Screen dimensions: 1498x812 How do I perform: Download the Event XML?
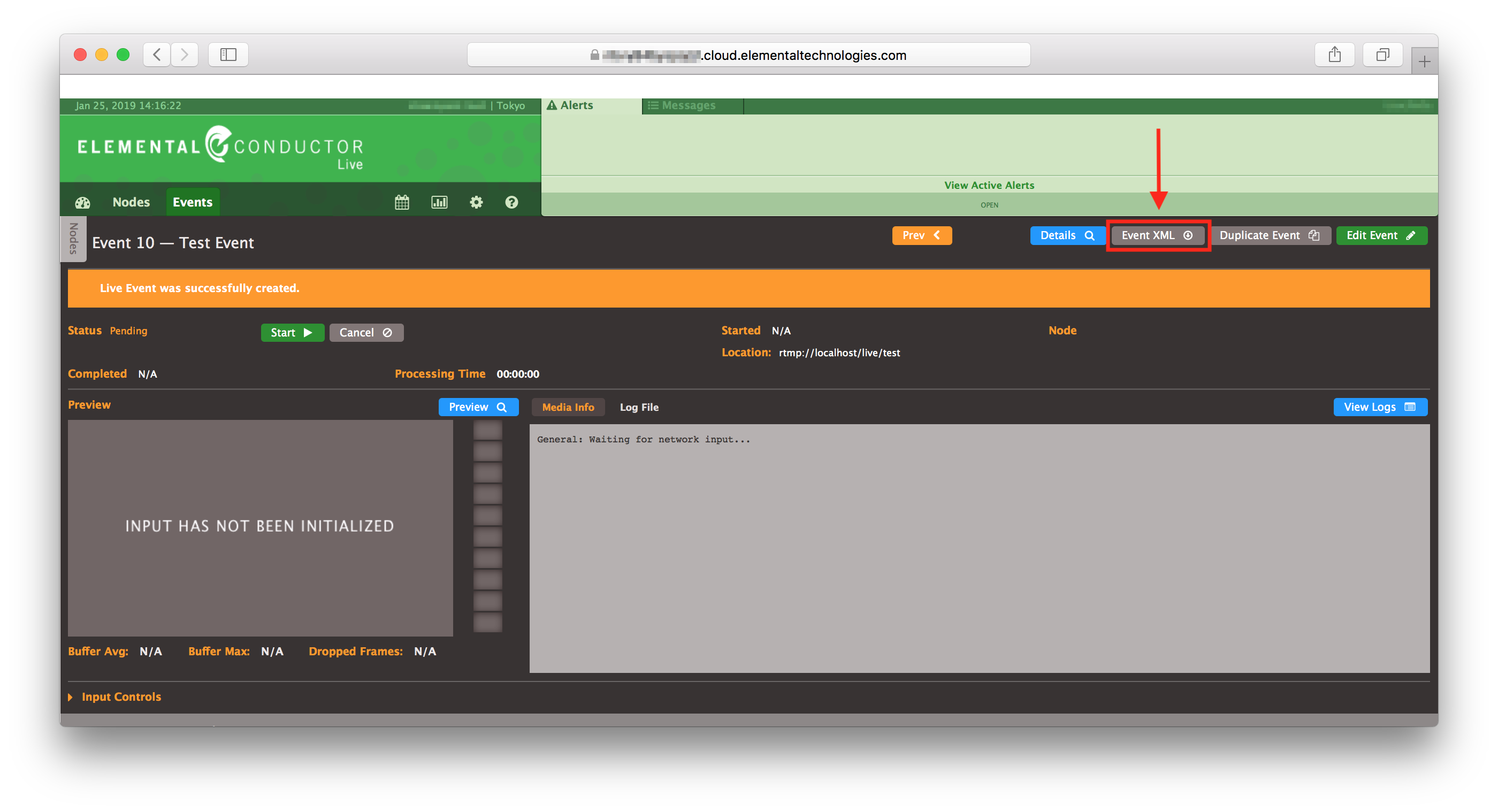click(1157, 235)
